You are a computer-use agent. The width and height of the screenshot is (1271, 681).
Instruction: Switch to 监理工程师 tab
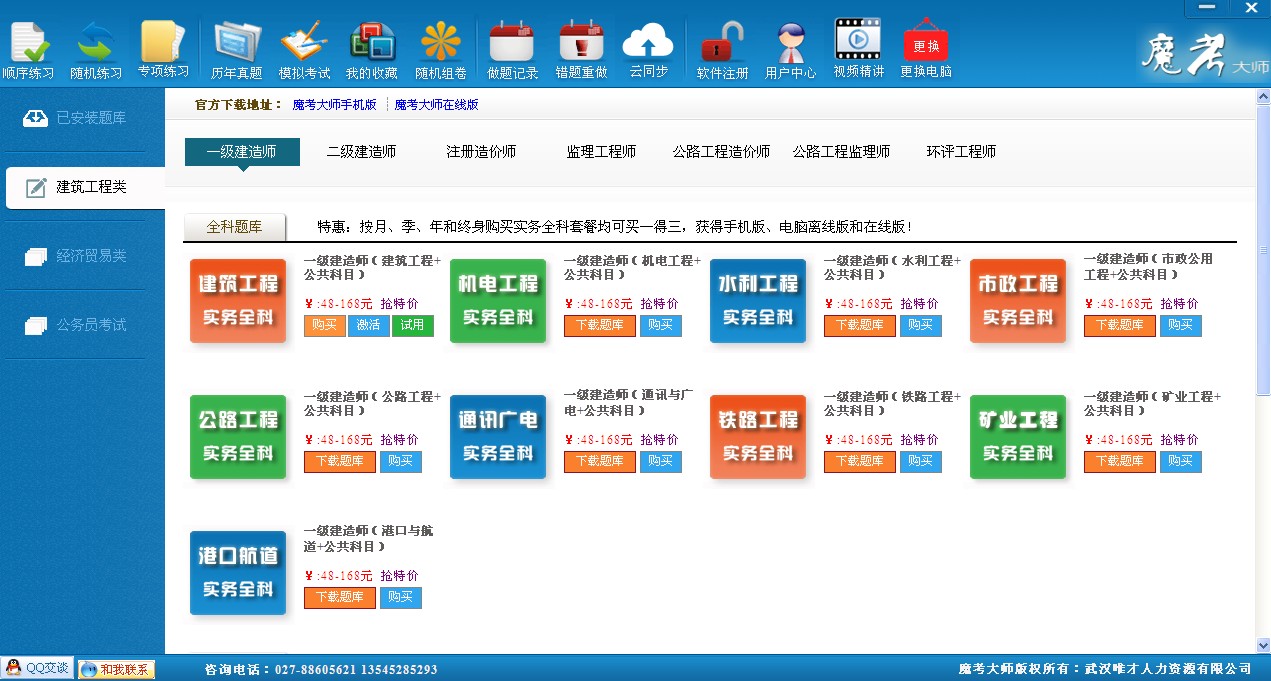601,152
